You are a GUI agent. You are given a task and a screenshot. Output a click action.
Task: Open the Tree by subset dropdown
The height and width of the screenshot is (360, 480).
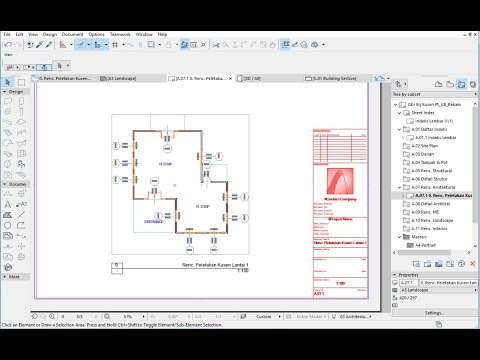435,94
